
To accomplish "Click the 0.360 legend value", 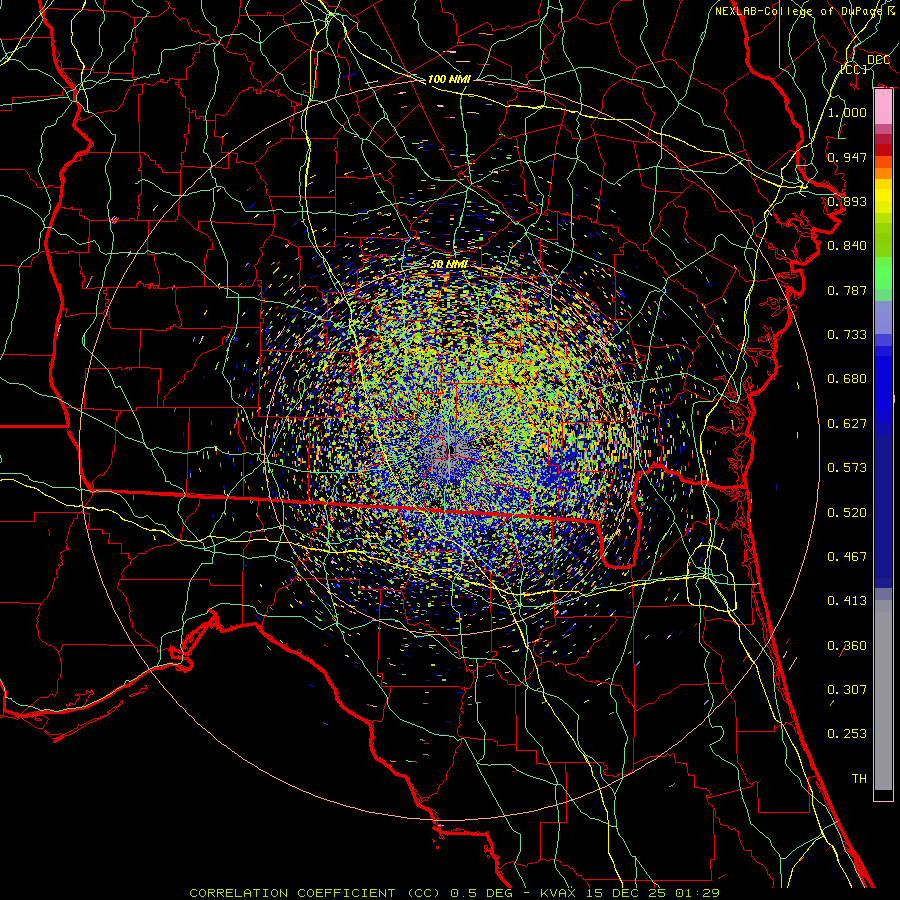I will [847, 646].
